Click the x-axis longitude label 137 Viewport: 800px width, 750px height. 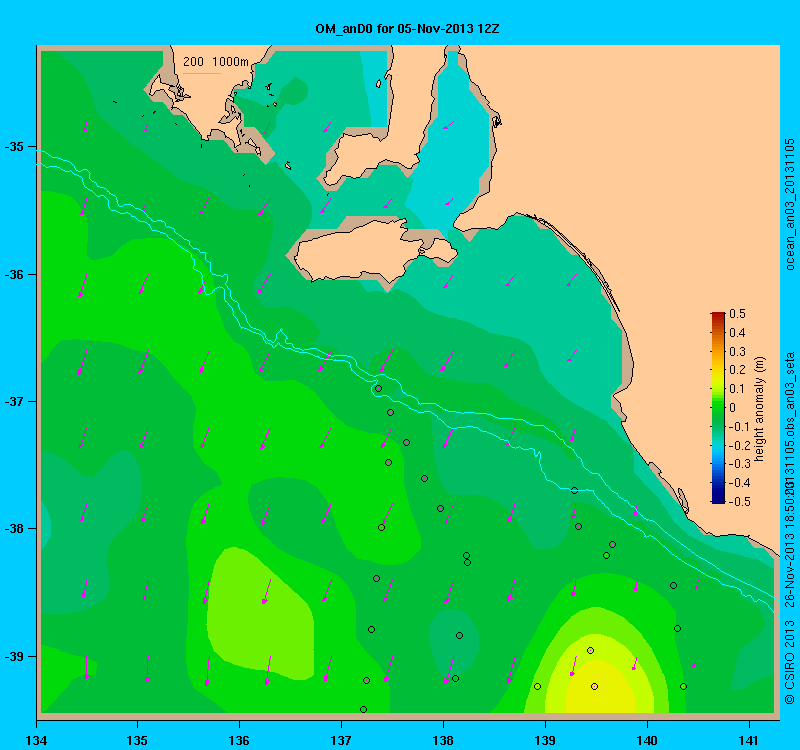(341, 740)
